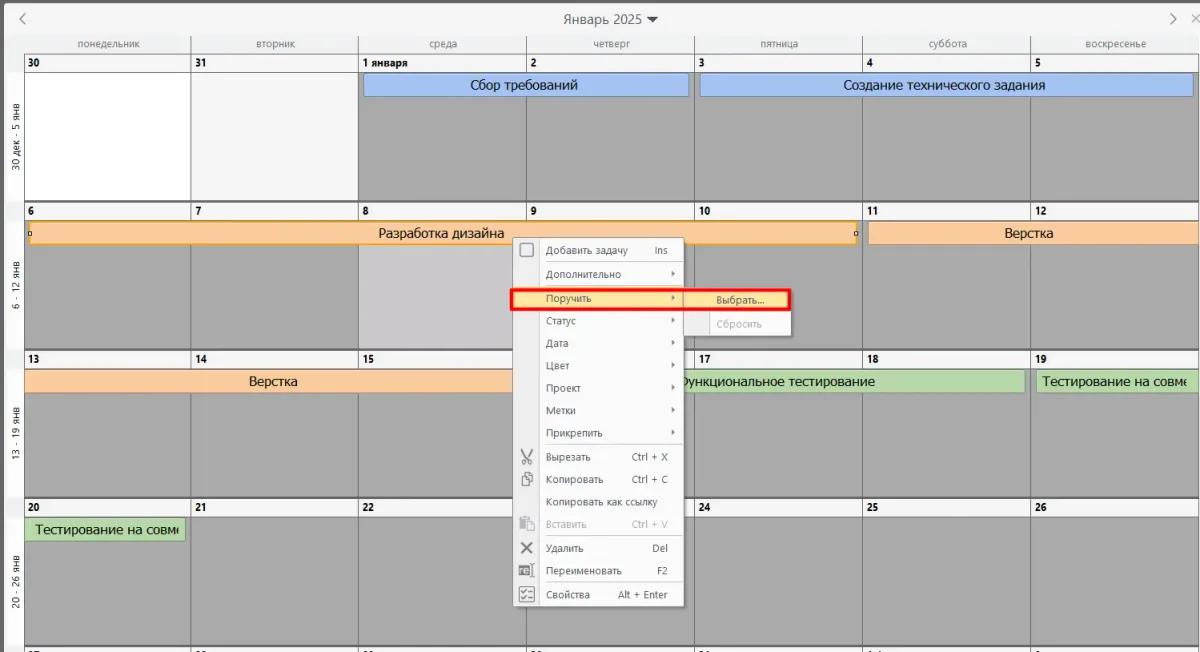Select Копировать как ссылку menu entry

(x=600, y=502)
